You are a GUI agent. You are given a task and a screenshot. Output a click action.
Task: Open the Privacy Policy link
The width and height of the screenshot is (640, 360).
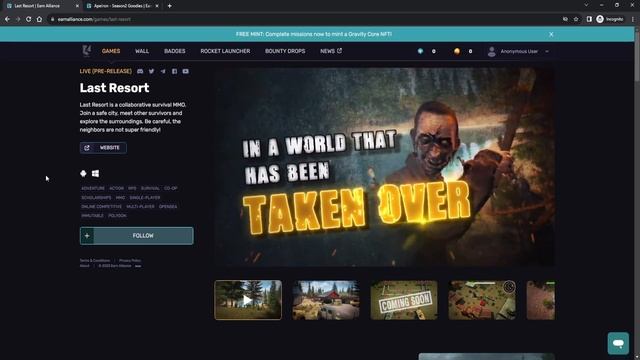[130, 260]
